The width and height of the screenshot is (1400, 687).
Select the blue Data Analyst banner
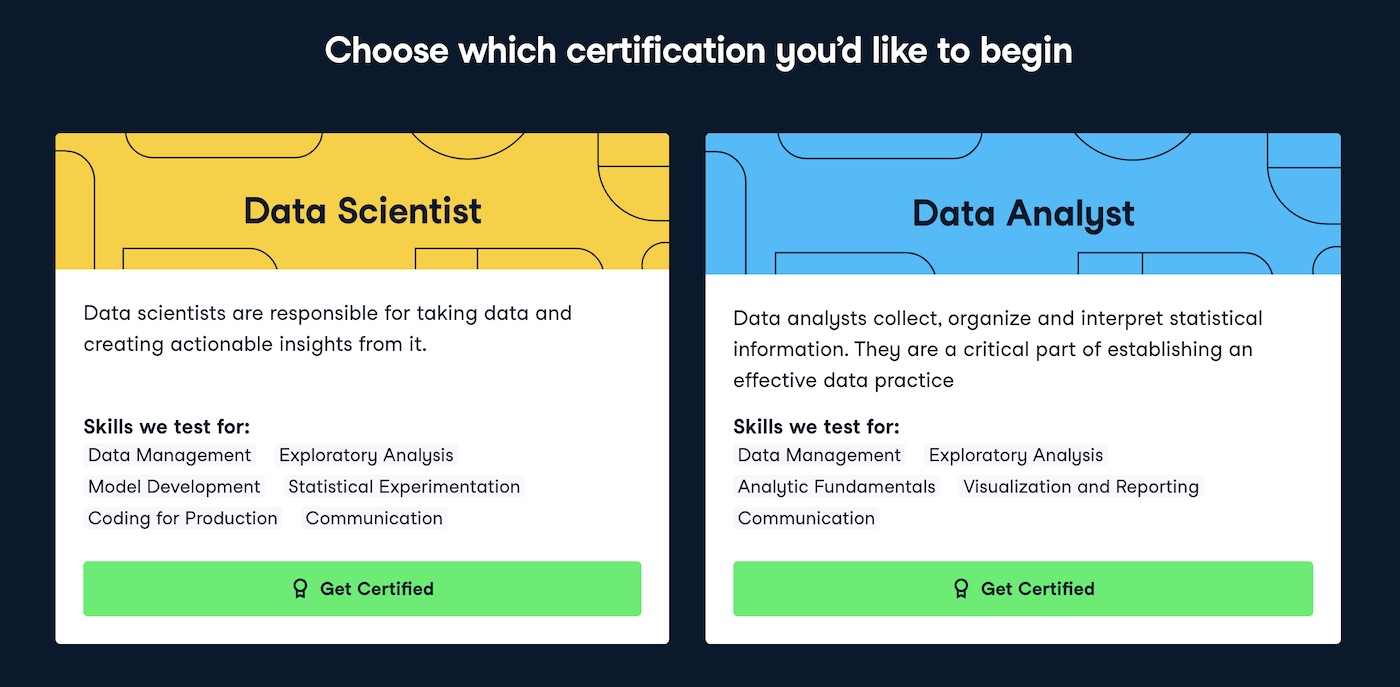(1023, 204)
